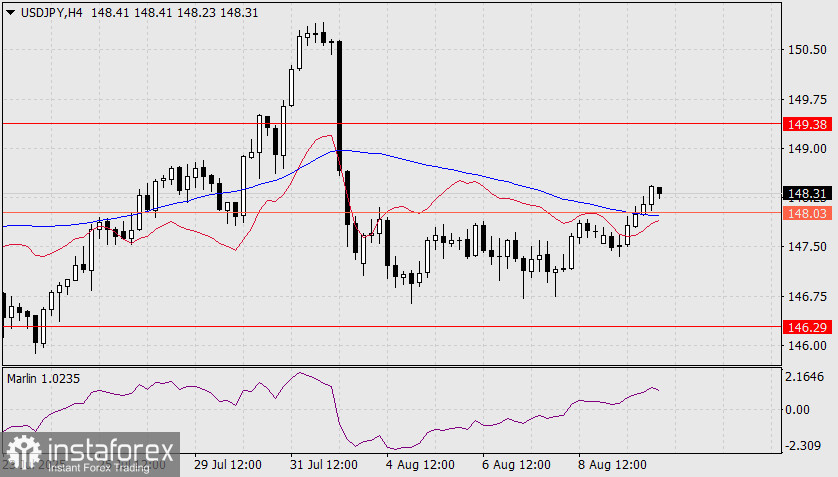Viewport: 838px width, 477px height.
Task: Click the 4 Aug 12:00 time label
Action: click(x=420, y=465)
